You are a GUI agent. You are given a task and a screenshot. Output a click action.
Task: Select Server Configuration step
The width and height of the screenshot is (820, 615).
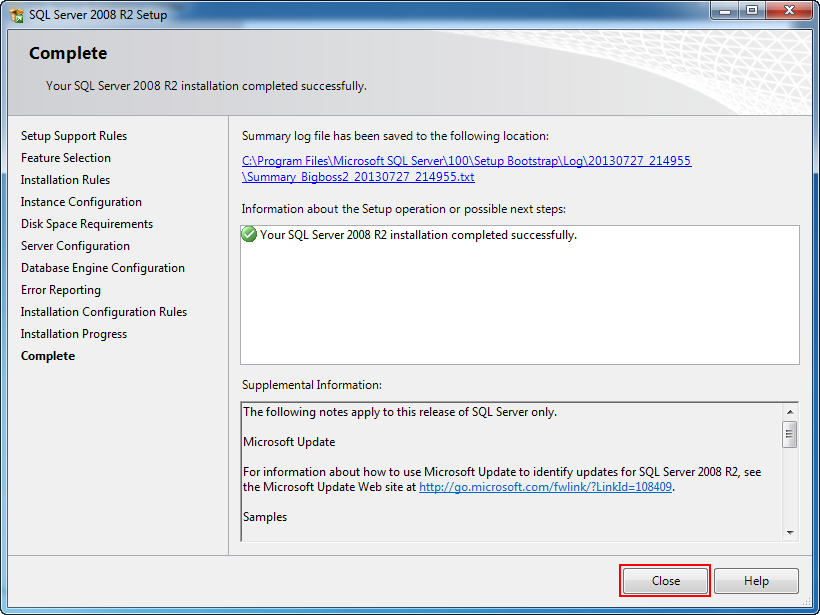pos(75,246)
